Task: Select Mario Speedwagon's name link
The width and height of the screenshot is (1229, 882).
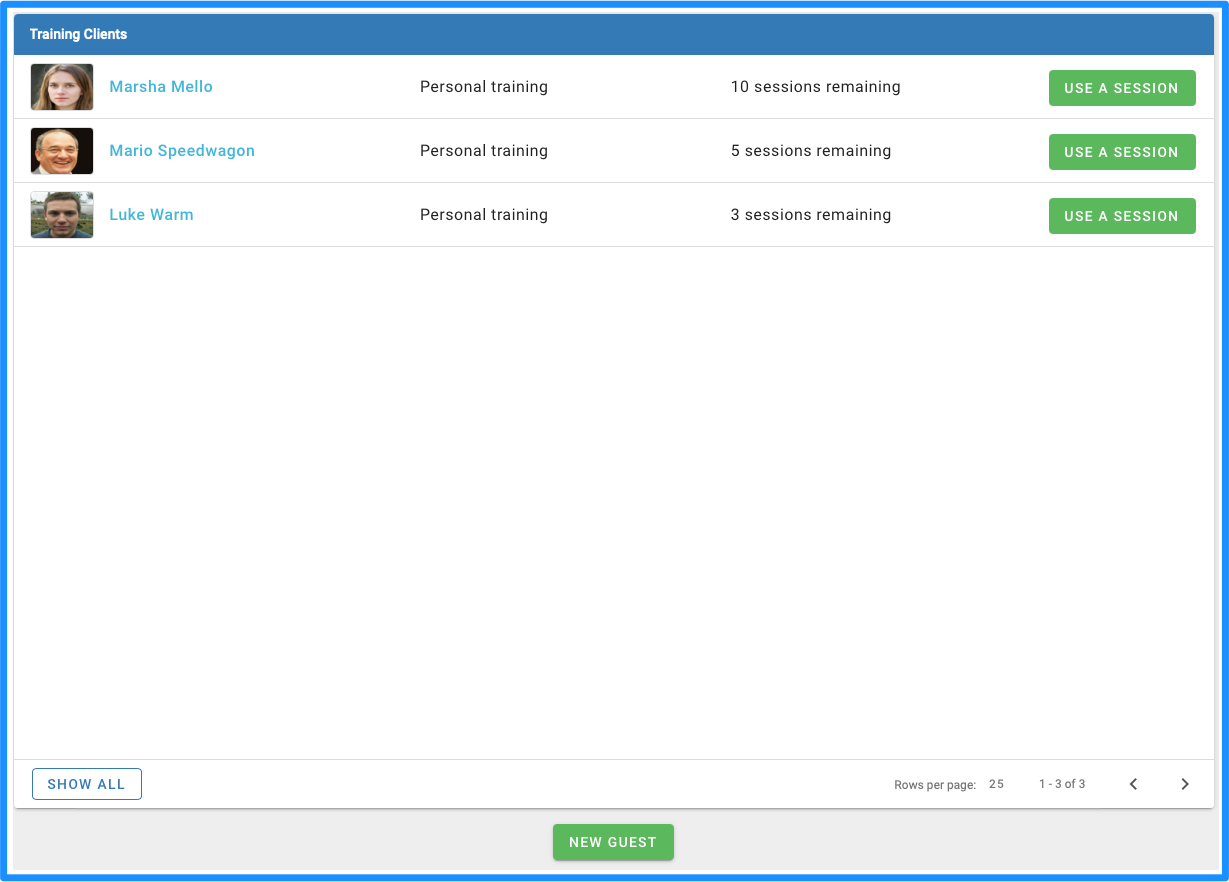Action: pyautogui.click(x=182, y=150)
